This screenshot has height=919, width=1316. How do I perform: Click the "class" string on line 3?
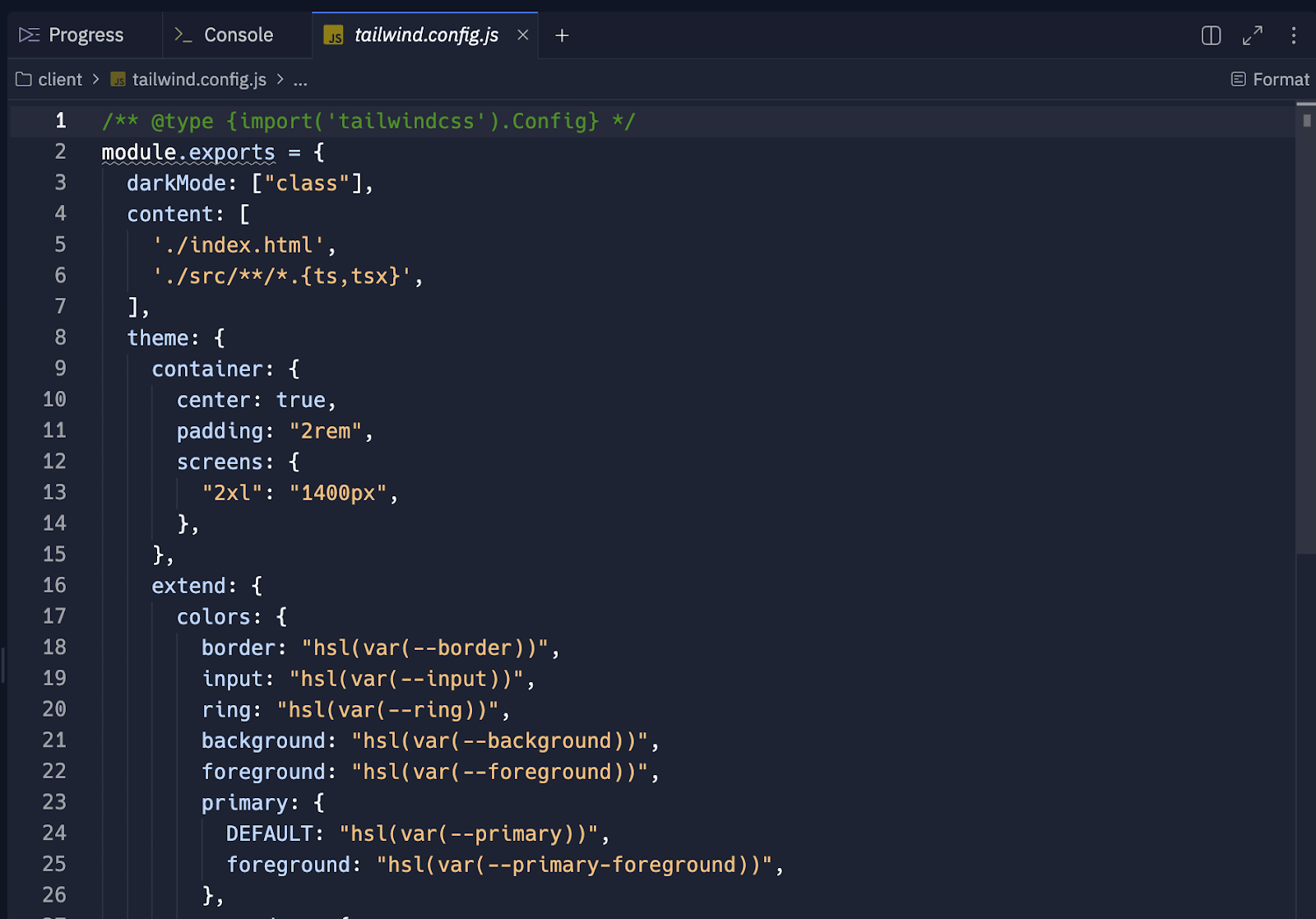(307, 183)
